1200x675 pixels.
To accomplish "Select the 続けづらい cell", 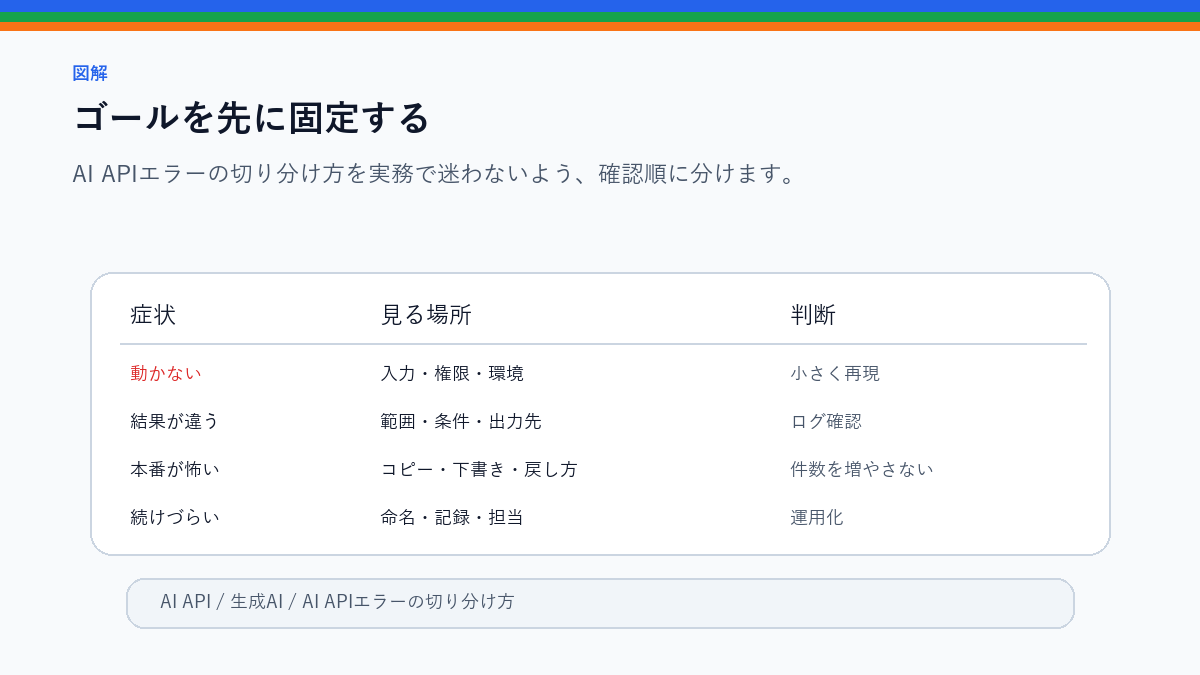I will coord(175,517).
